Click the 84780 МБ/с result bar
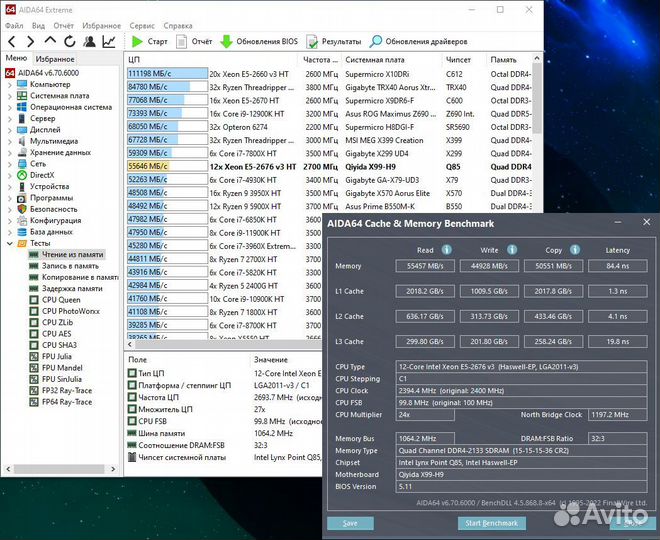 (x=167, y=87)
